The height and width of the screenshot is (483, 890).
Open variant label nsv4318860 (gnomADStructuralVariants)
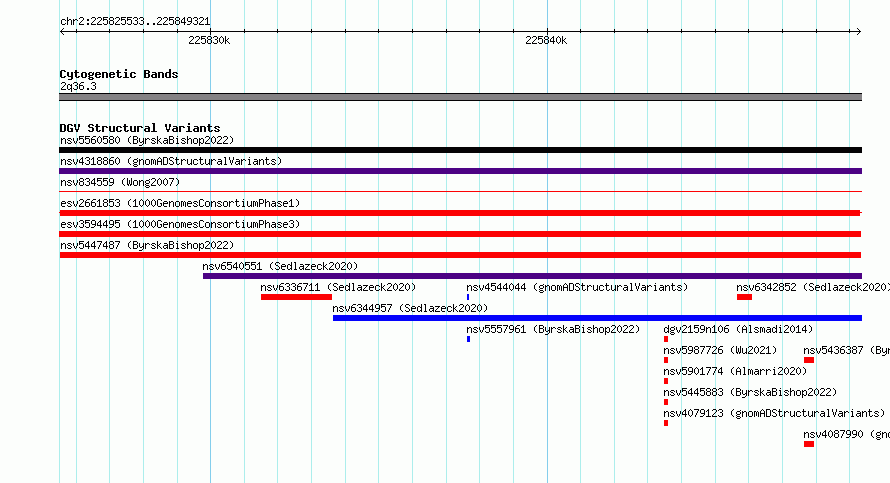pyautogui.click(x=171, y=161)
